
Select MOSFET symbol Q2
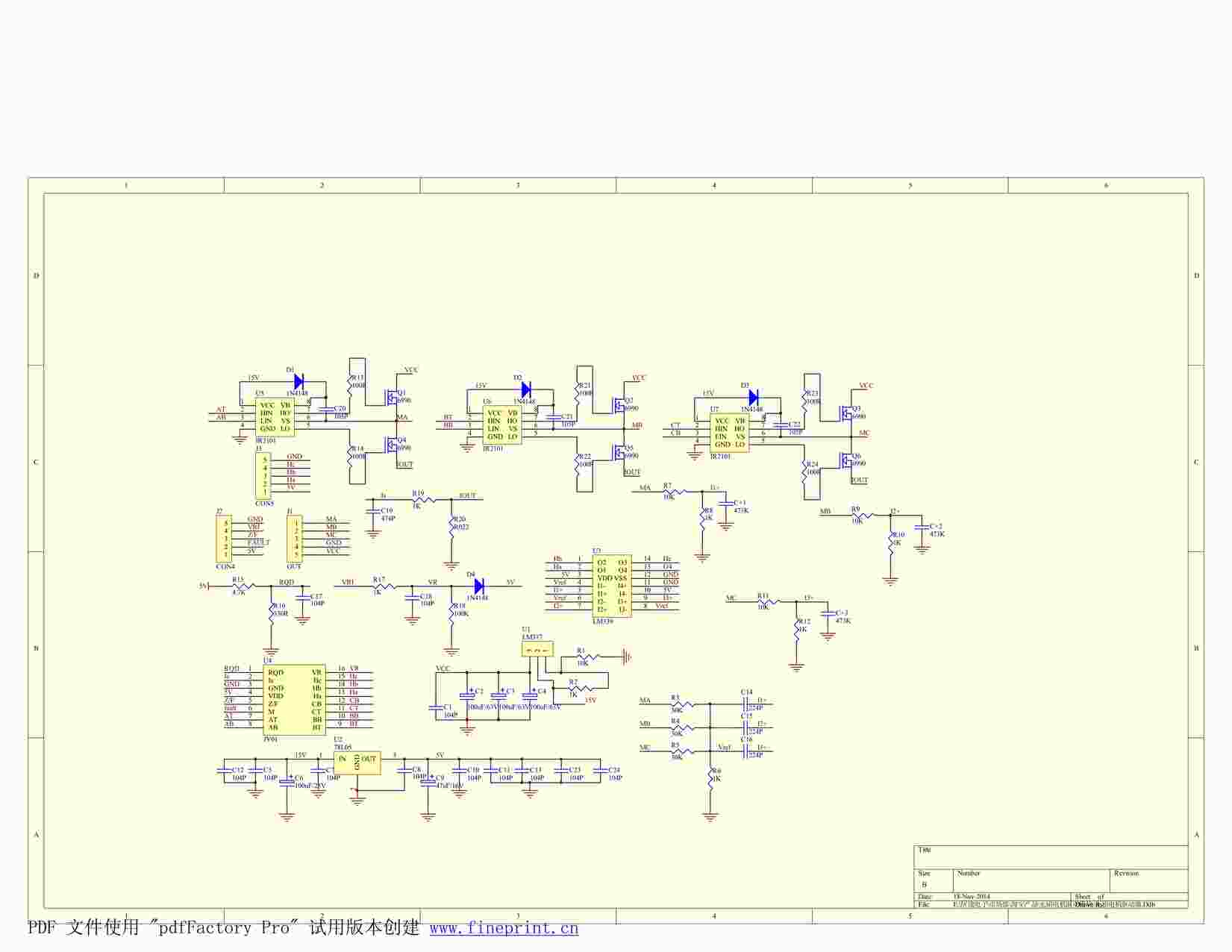click(618, 405)
